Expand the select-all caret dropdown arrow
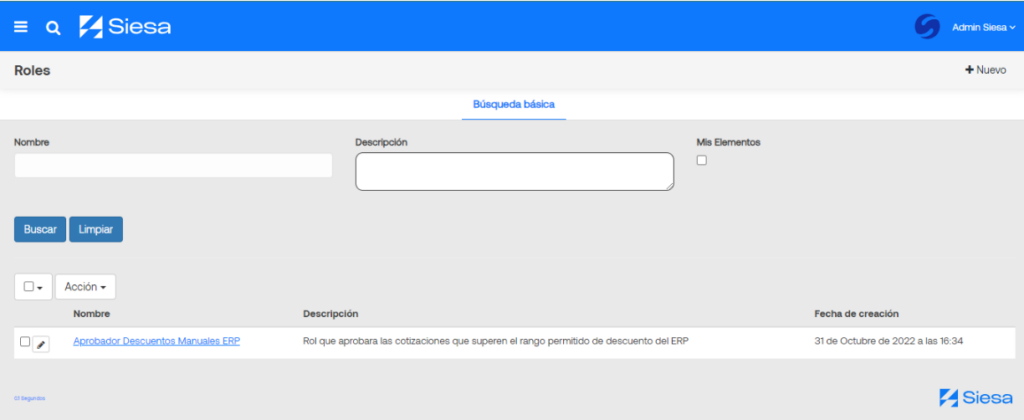The image size is (1024, 420). (40, 288)
